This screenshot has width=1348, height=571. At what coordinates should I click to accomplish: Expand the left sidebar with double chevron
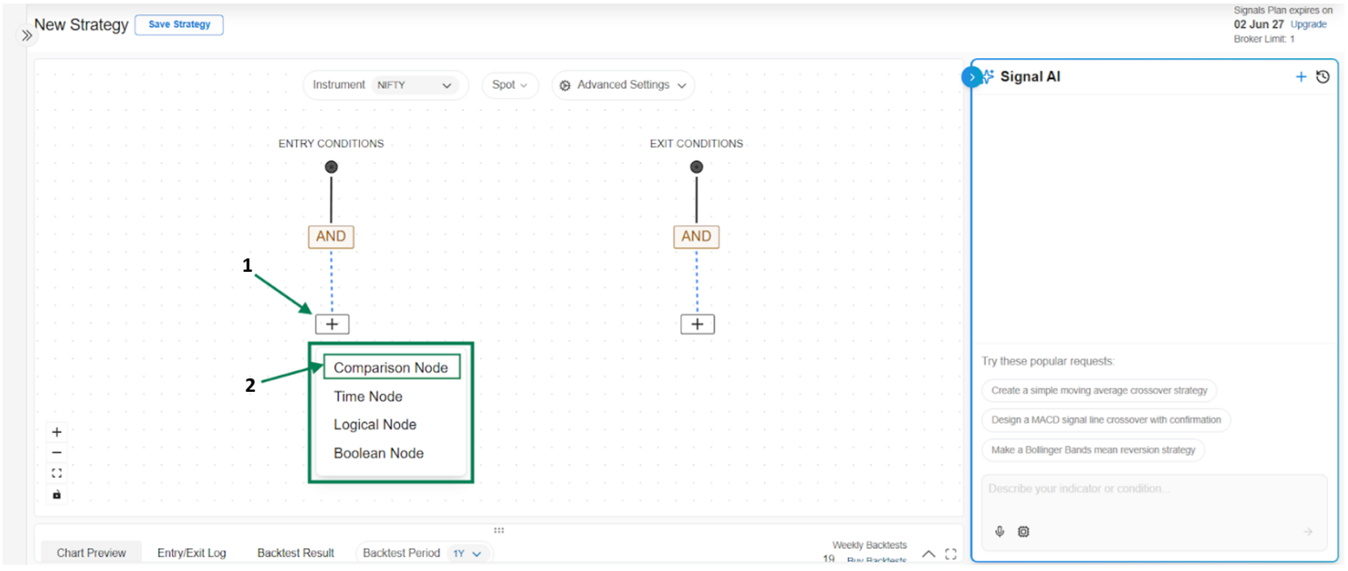click(27, 35)
